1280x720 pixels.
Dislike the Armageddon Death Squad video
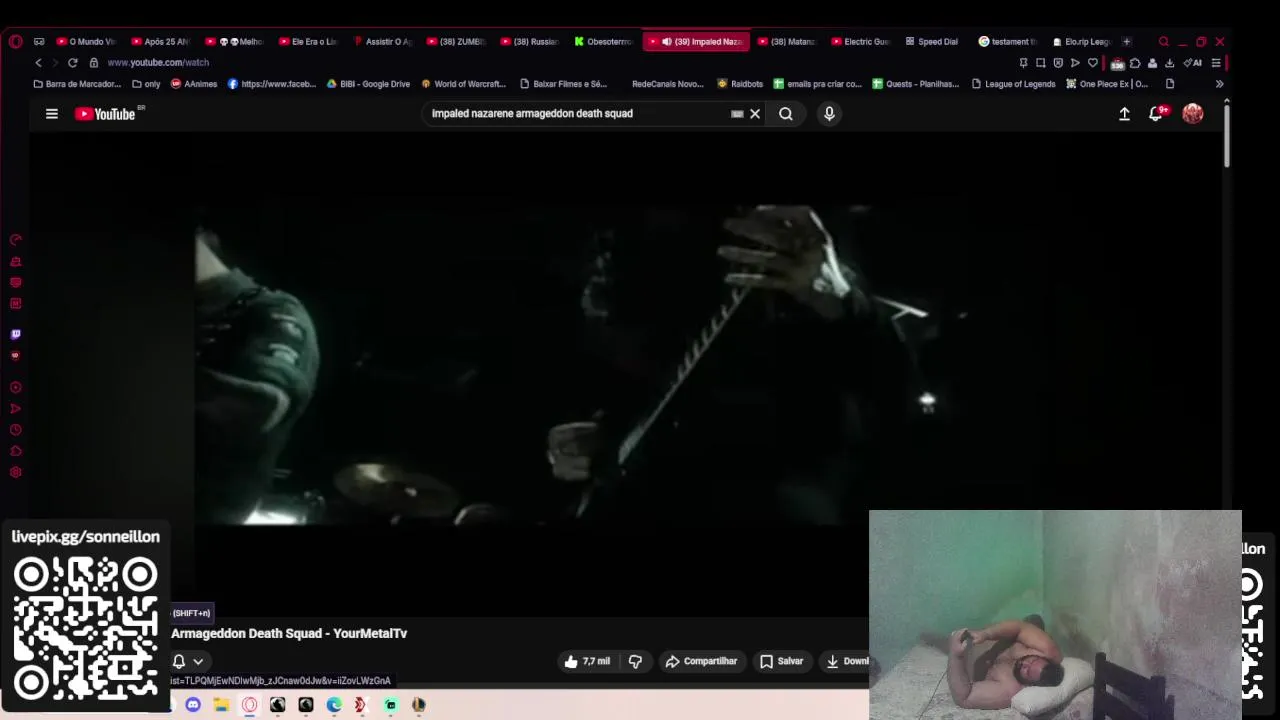[635, 661]
